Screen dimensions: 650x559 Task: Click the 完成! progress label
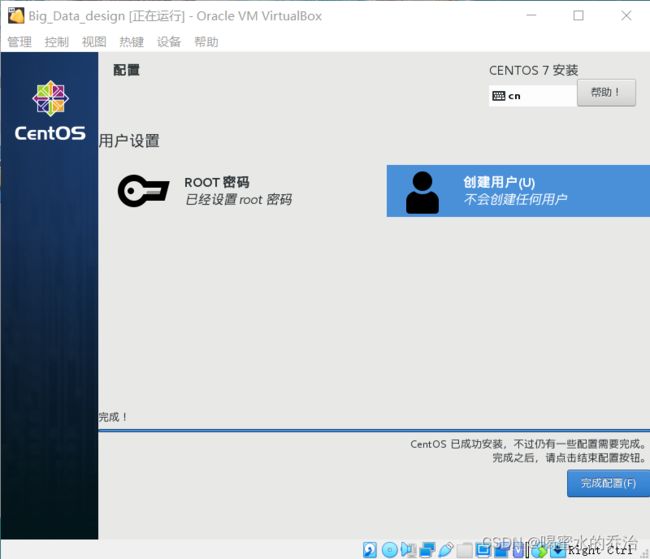[112, 417]
